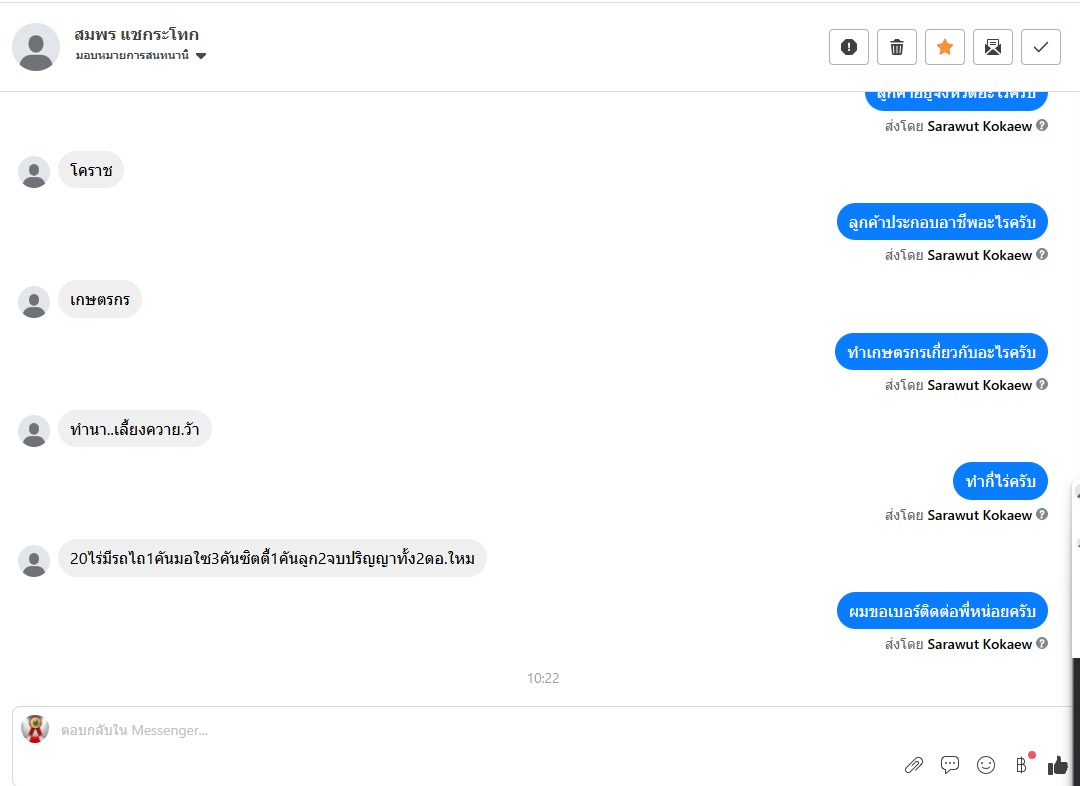1080x786 pixels.
Task: Open the Baht payment request icon
Action: pyautogui.click(x=1022, y=764)
